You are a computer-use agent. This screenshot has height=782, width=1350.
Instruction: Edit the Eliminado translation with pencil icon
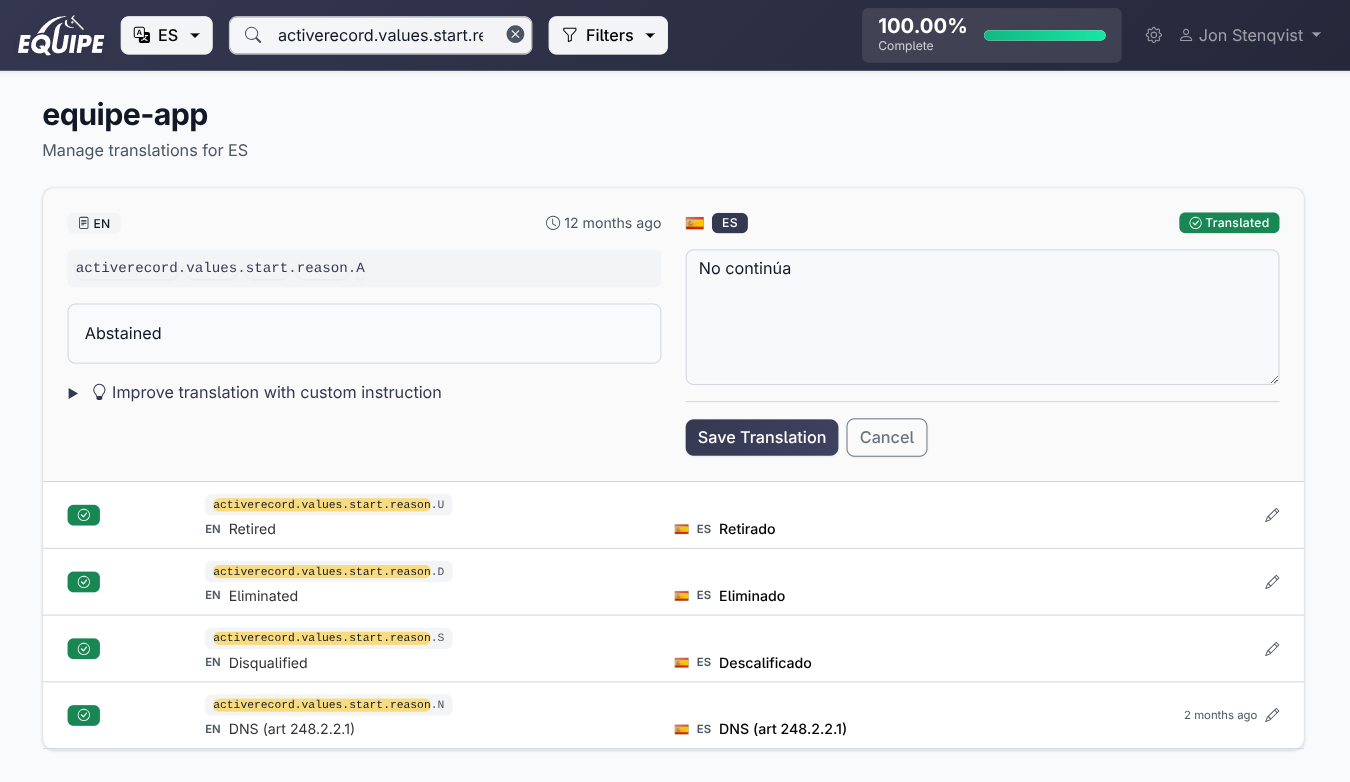(1272, 582)
